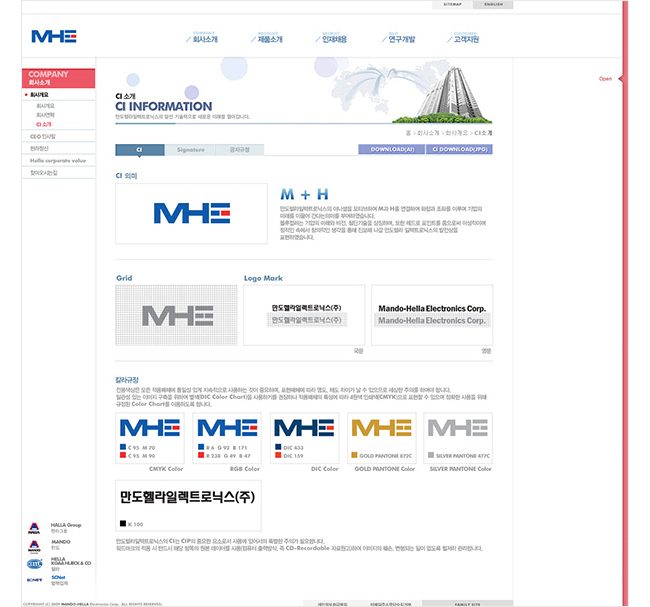Click red swatch beside R 238 G 49

coord(201,455)
